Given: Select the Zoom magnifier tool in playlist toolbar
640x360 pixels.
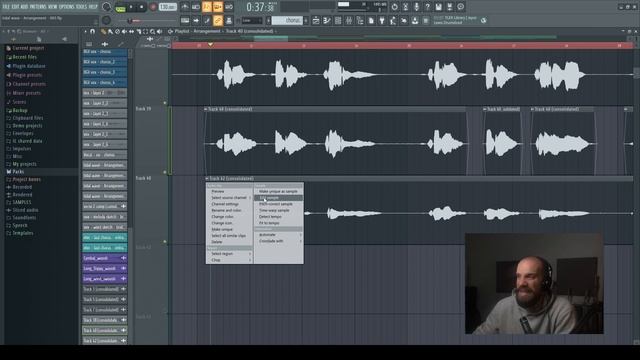Looking at the screenshot, I should (152, 31).
